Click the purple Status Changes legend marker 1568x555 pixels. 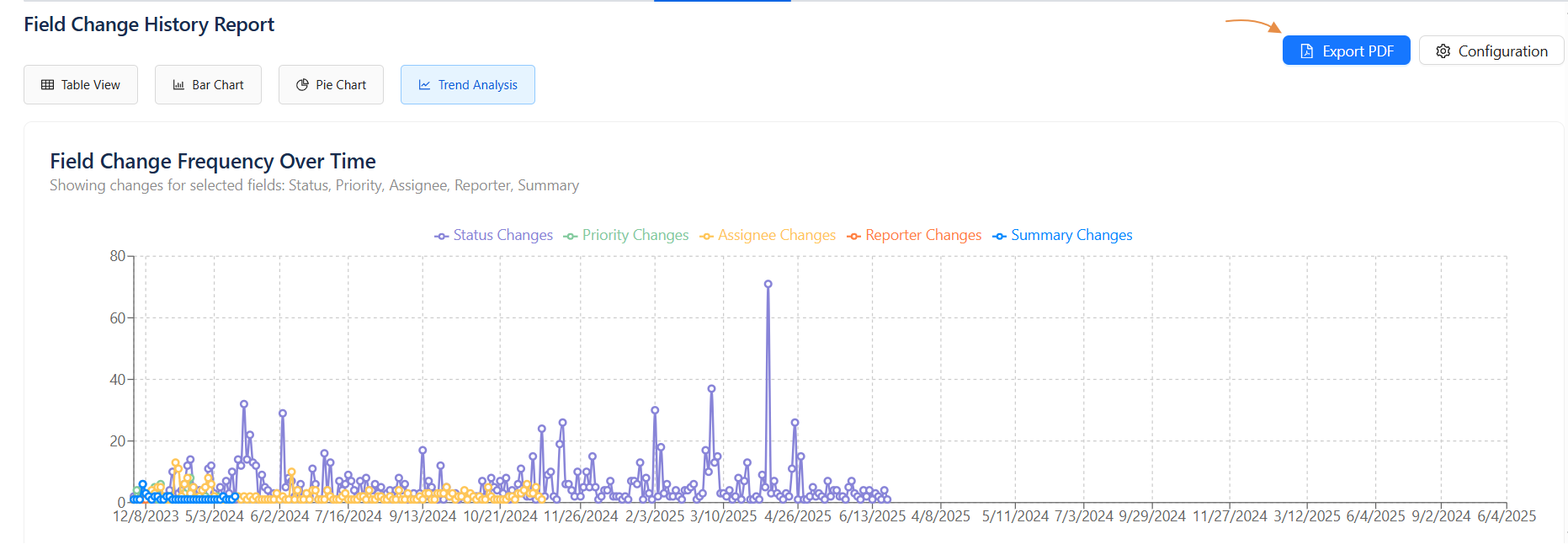coord(442,236)
